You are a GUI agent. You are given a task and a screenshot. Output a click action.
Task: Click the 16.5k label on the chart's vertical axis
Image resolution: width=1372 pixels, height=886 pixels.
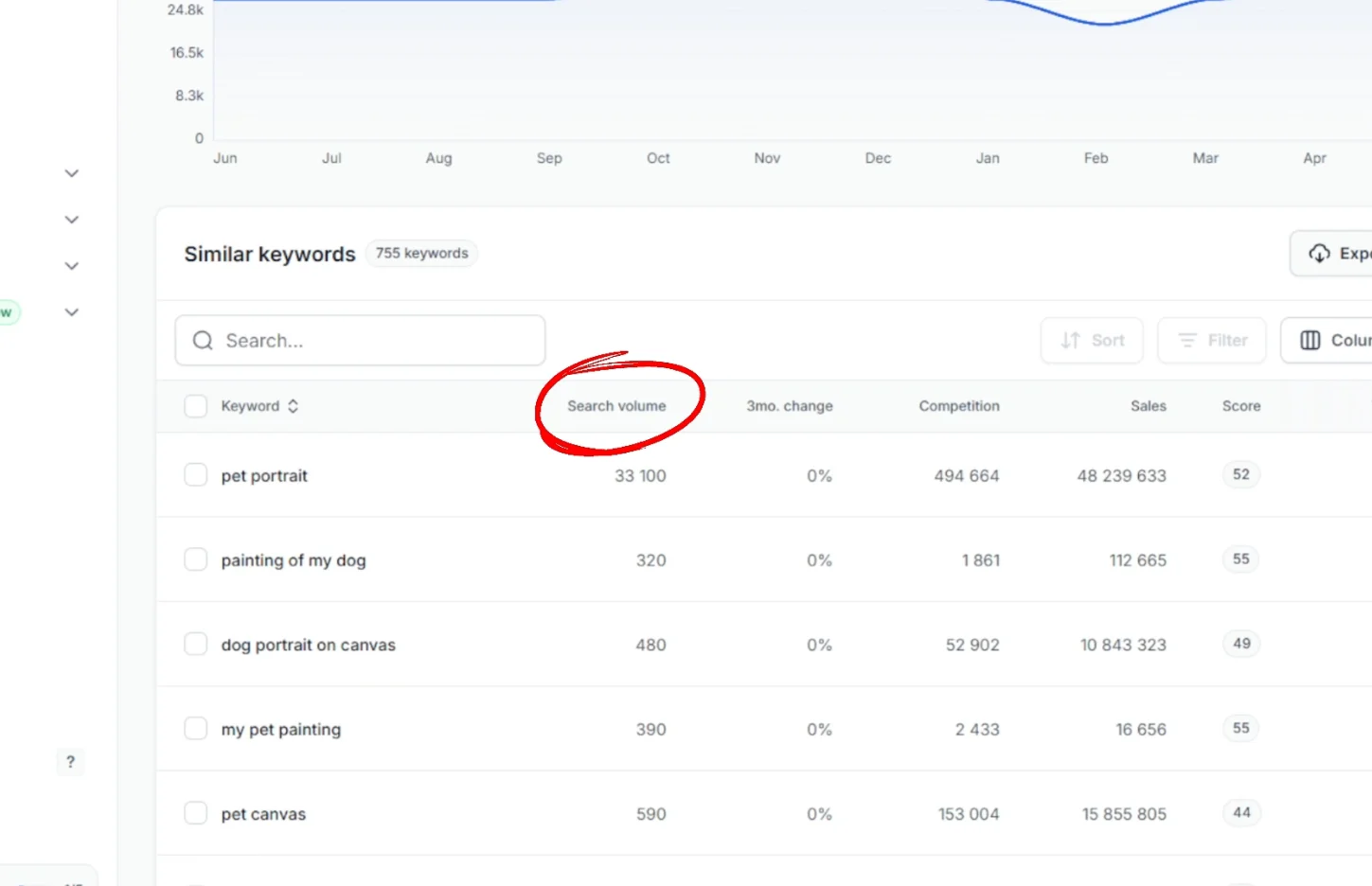pyautogui.click(x=187, y=53)
